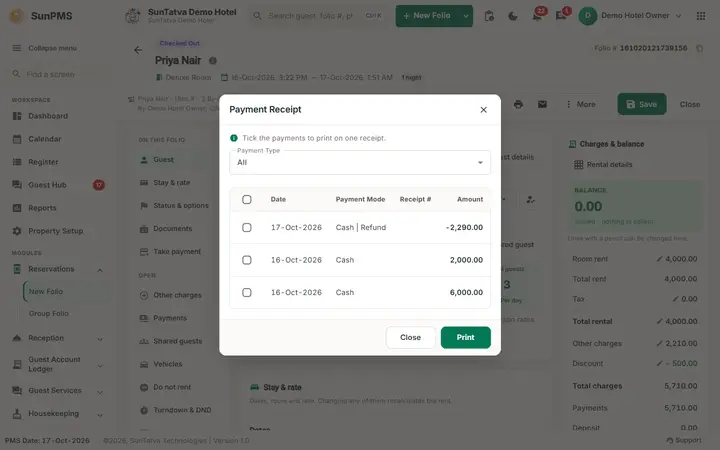
Task: Tick the Cash 2,000.00 payment checkbox
Action: (247, 260)
